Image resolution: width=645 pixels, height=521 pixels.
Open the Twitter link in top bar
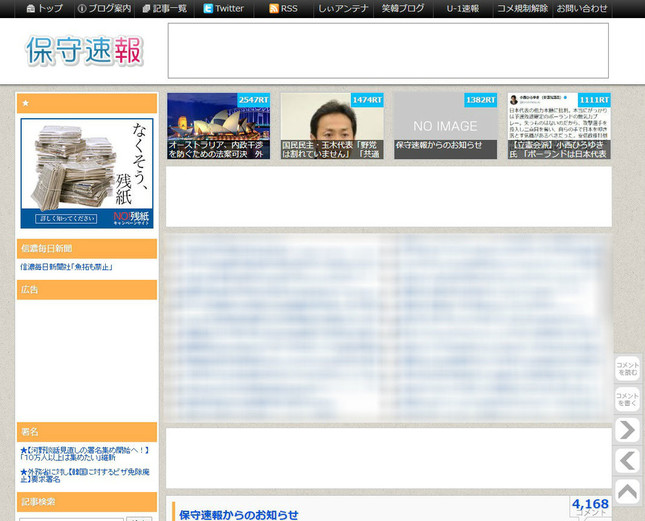[223, 8]
